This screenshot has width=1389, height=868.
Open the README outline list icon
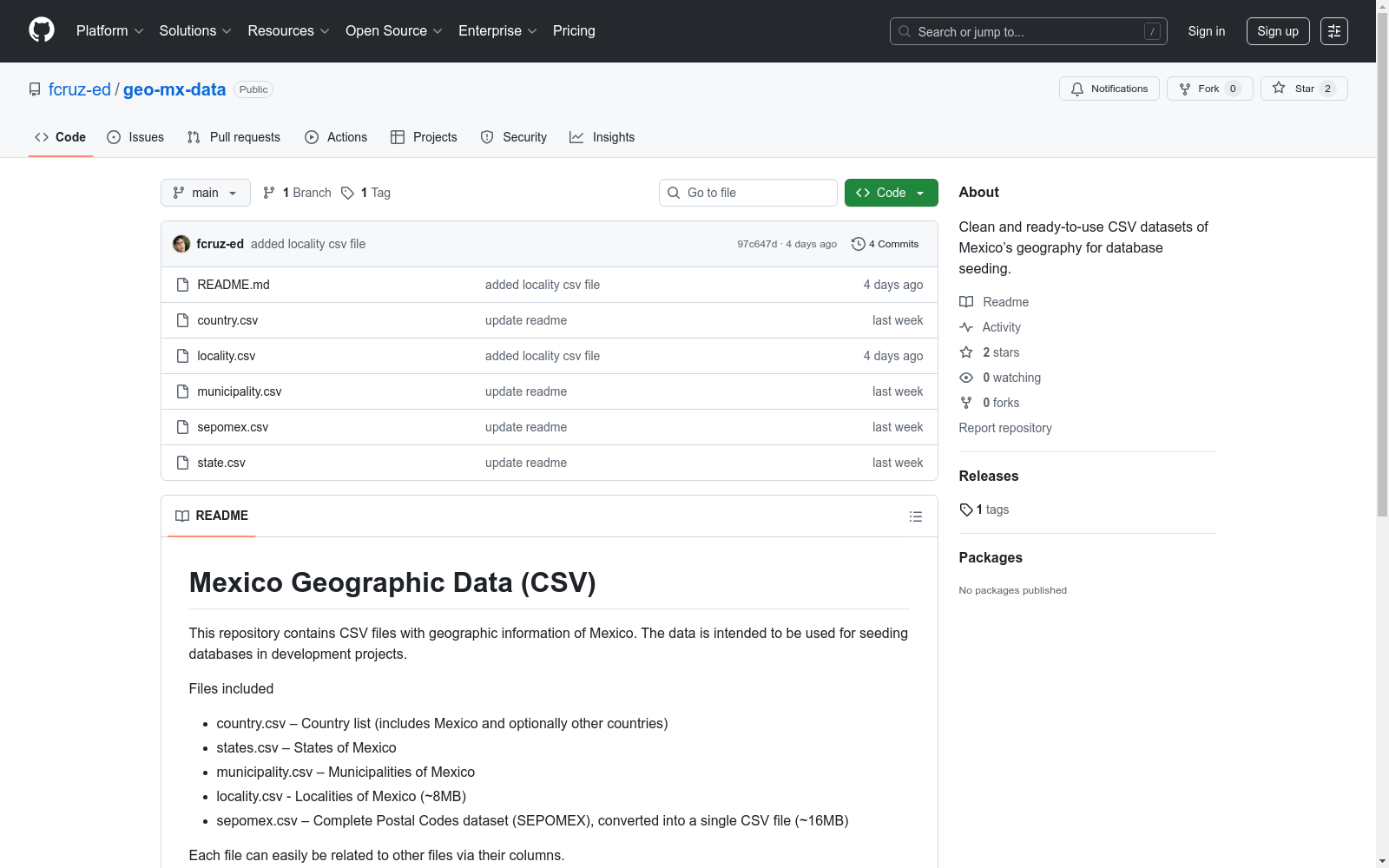click(x=915, y=516)
